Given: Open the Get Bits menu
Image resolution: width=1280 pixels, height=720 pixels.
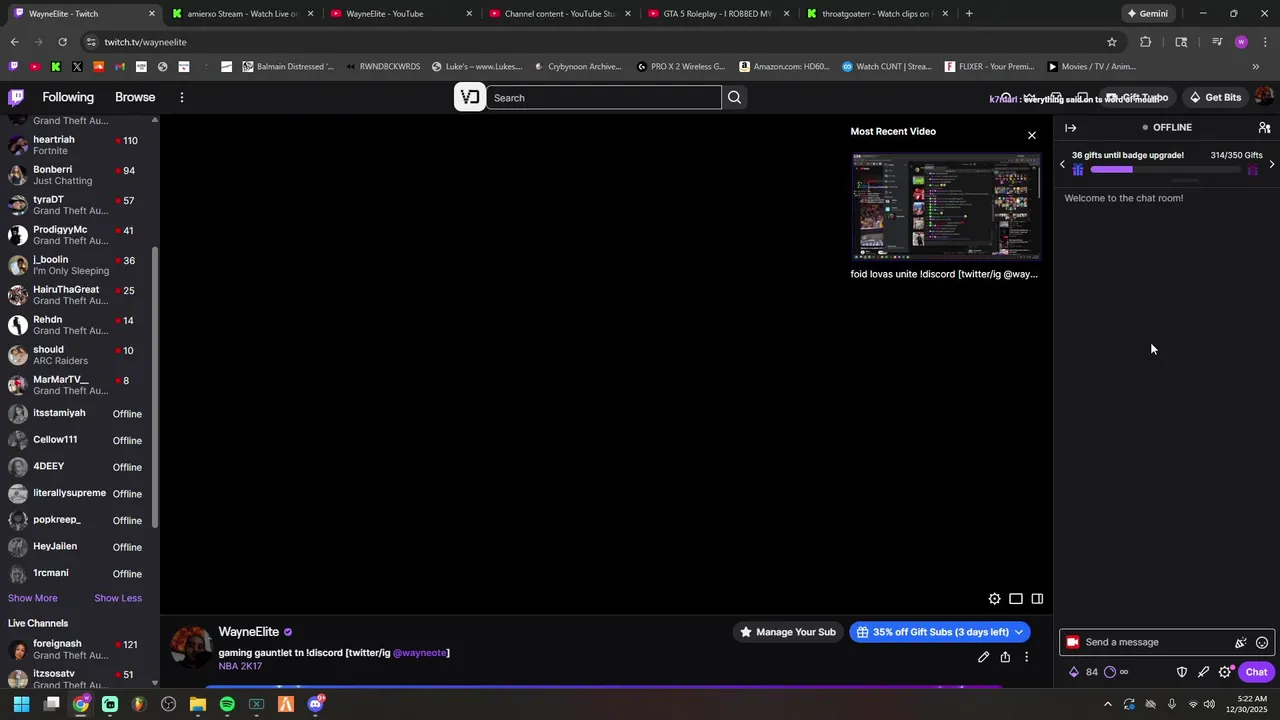Looking at the screenshot, I should pos(1214,97).
